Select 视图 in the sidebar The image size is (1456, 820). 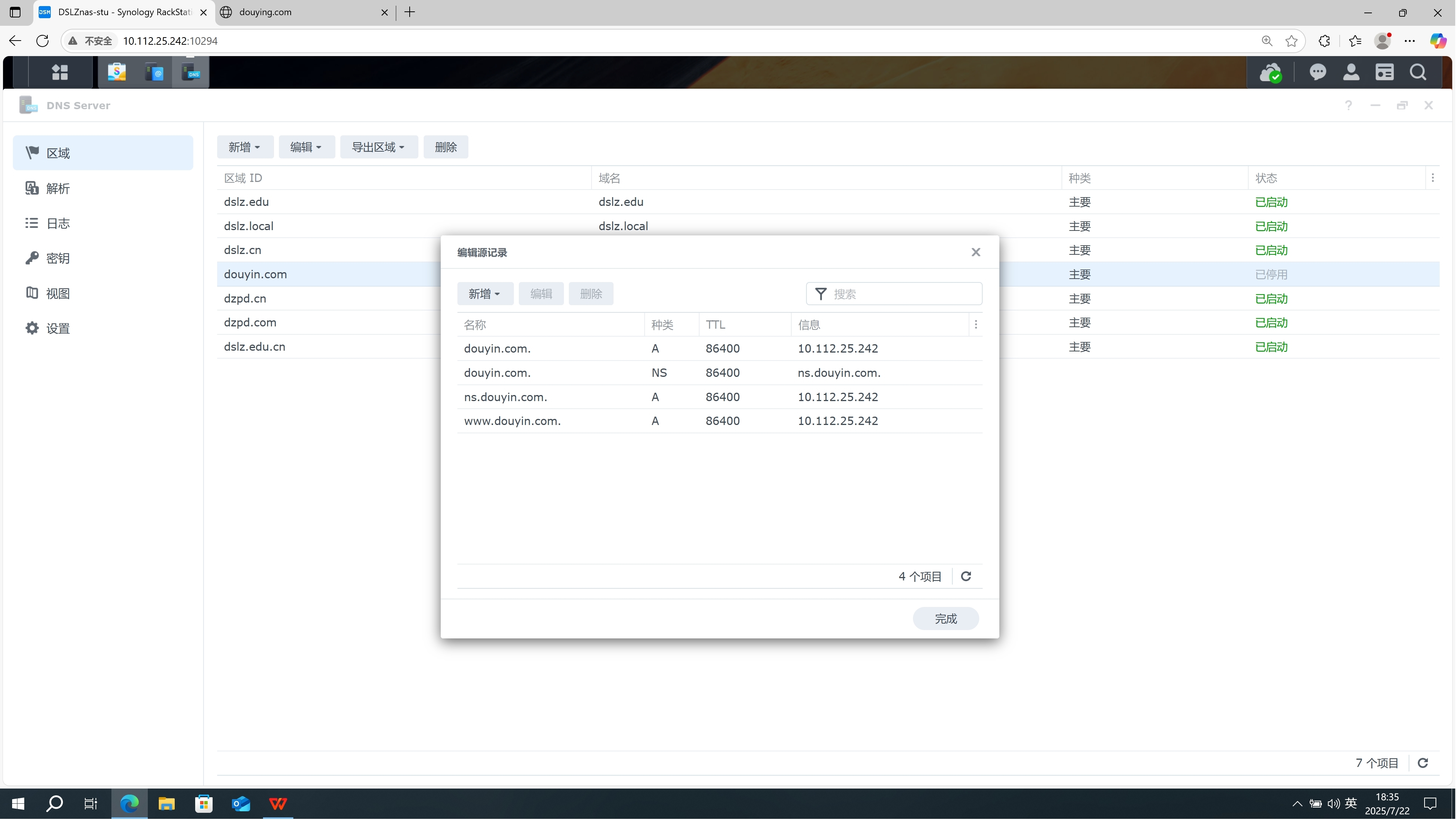click(x=103, y=293)
